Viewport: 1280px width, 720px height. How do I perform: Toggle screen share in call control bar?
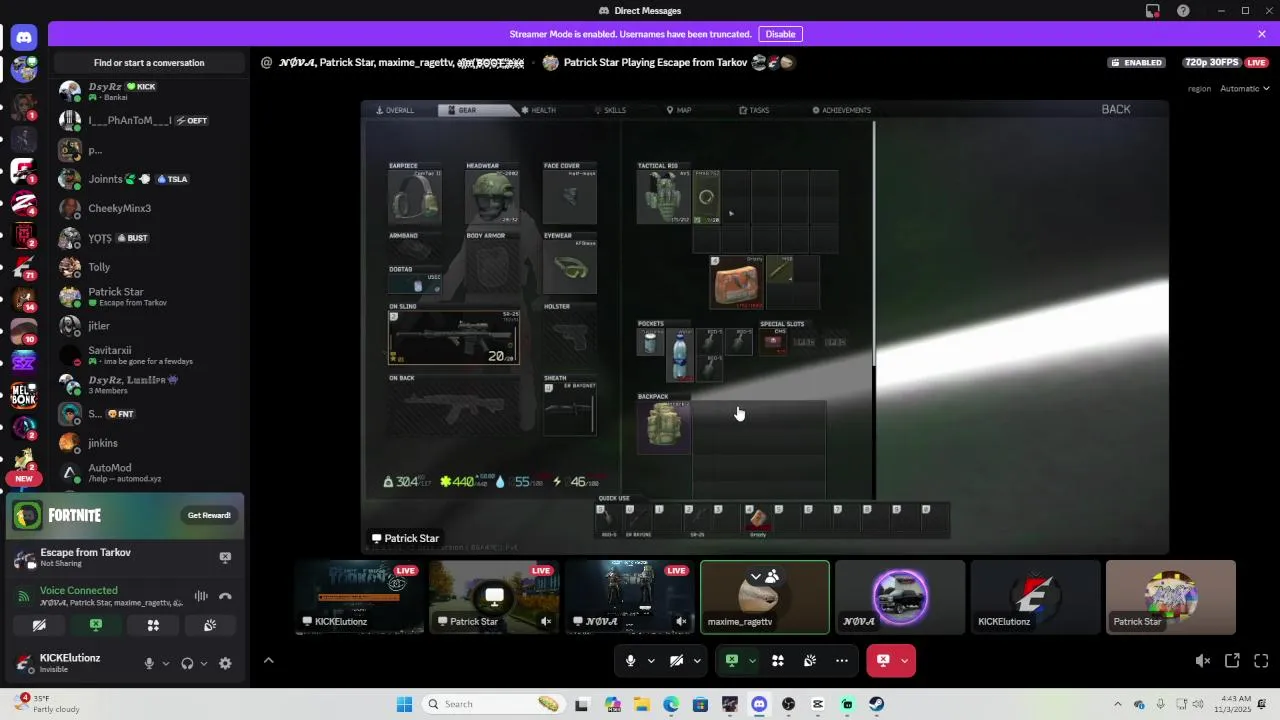(732, 661)
